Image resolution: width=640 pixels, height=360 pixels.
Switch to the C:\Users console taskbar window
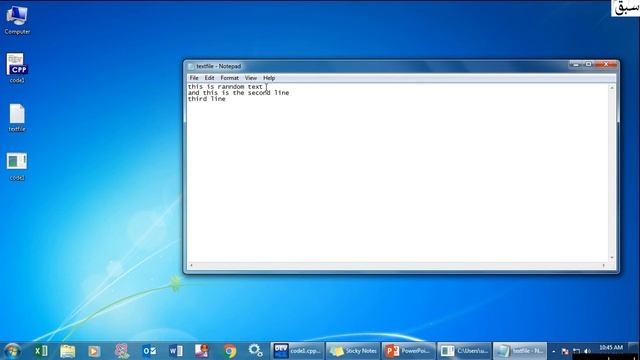pyautogui.click(x=464, y=351)
